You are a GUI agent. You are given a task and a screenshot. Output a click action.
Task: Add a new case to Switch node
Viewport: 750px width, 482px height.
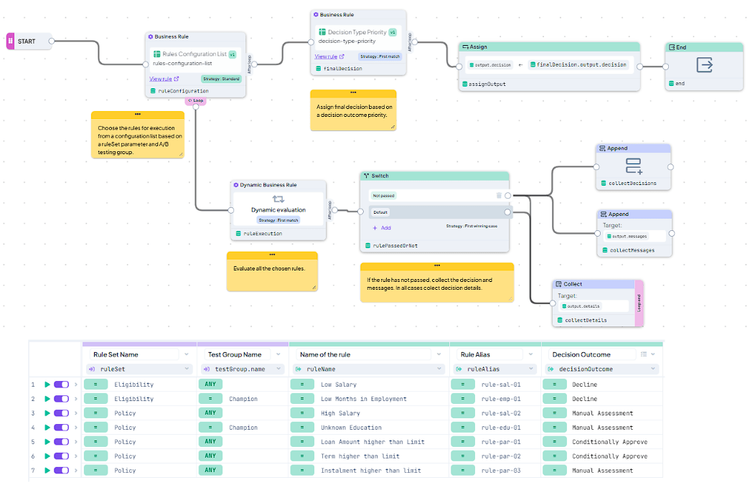382,228
